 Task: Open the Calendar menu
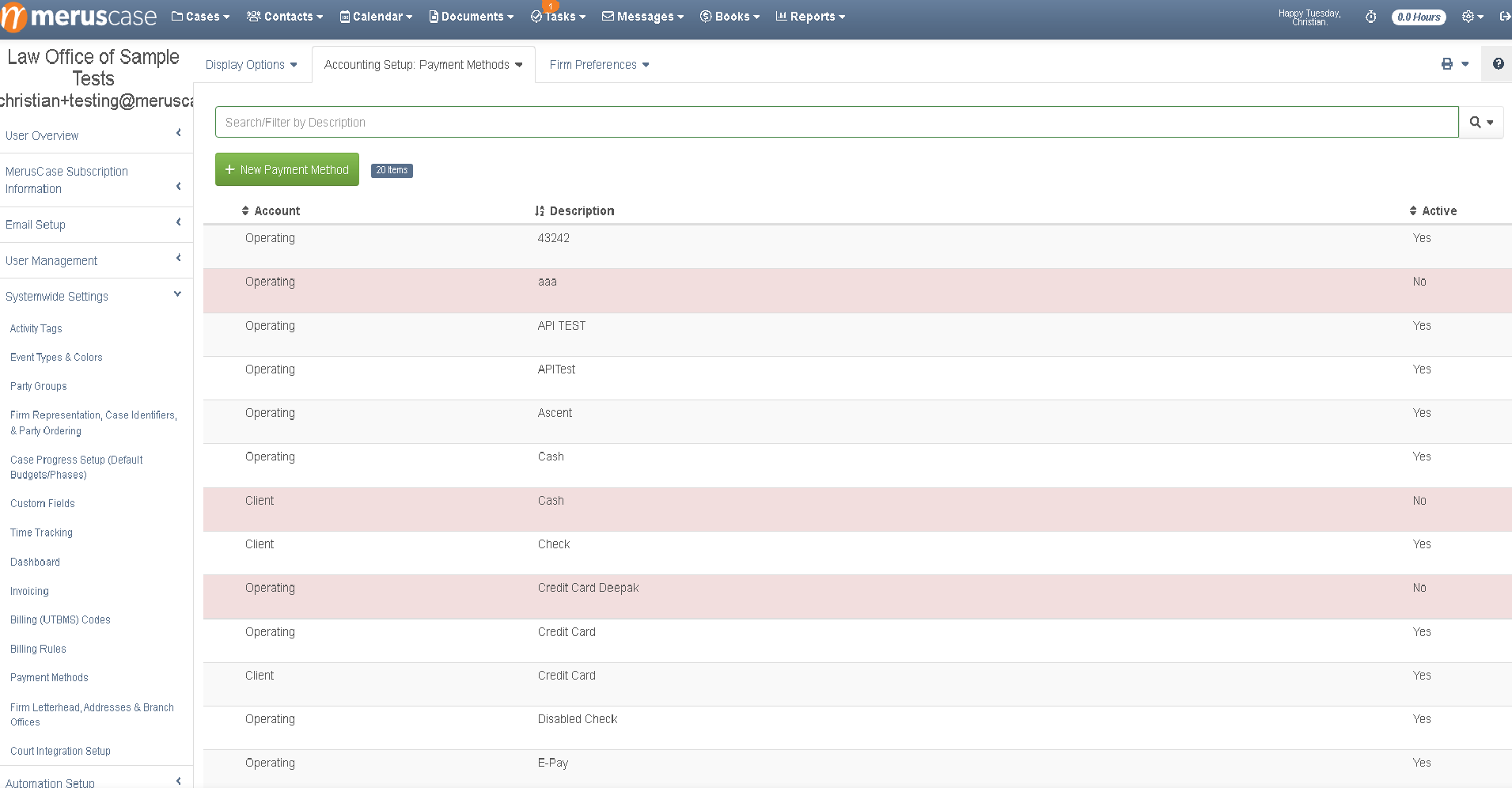(x=376, y=17)
